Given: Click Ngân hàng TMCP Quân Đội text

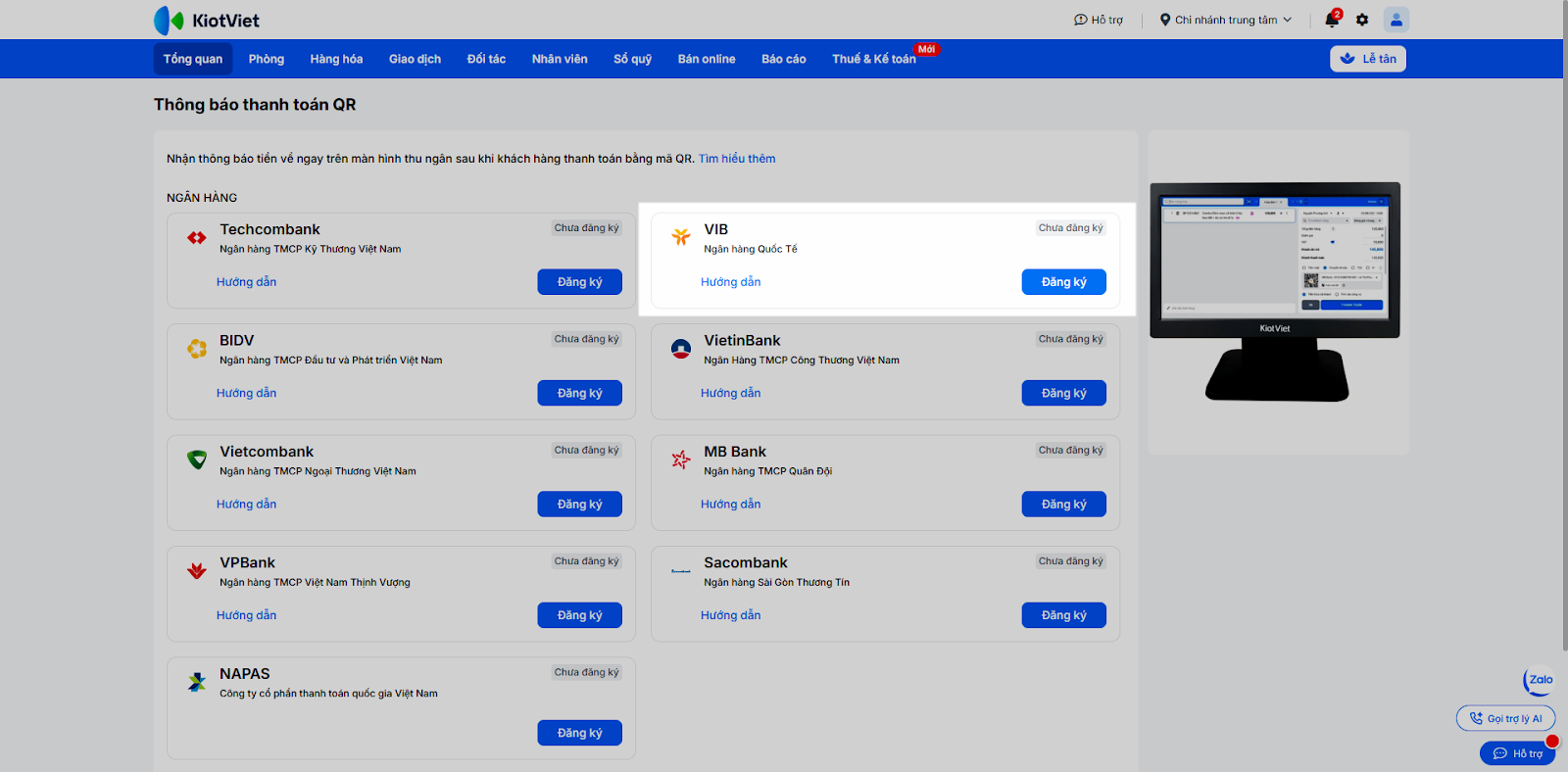Looking at the screenshot, I should pos(768,471).
